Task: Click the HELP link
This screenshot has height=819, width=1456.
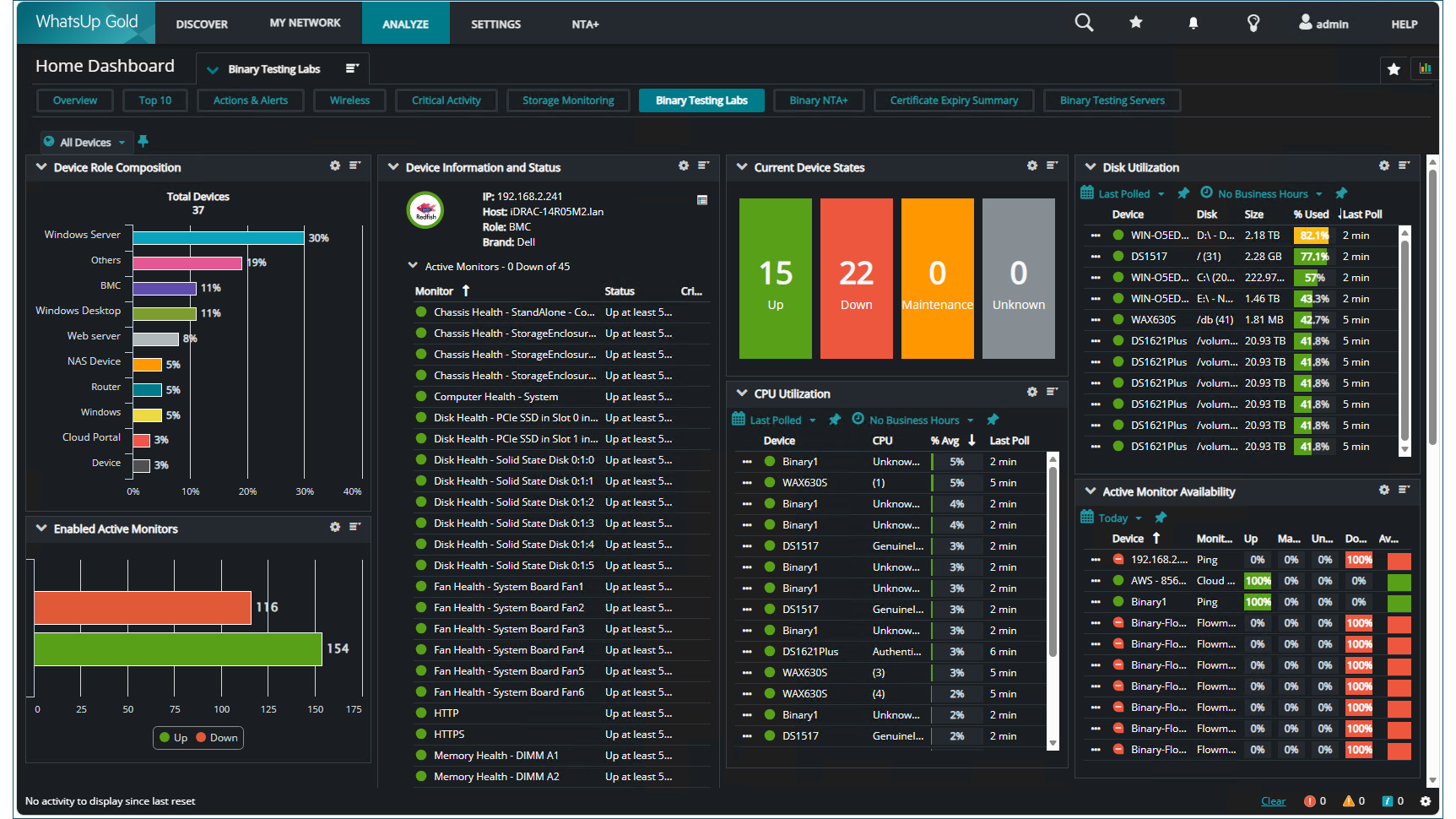Action: (1404, 24)
